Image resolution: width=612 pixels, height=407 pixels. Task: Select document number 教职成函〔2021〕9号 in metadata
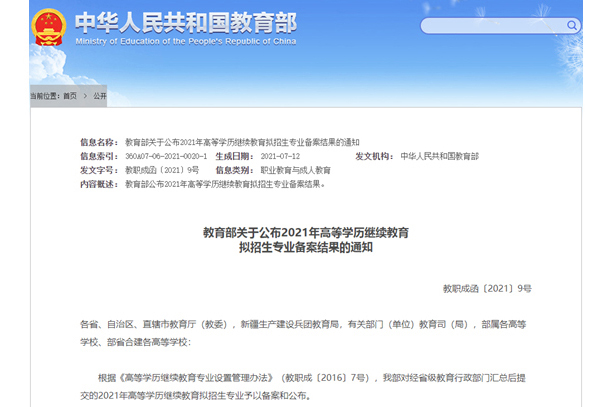pos(162,170)
